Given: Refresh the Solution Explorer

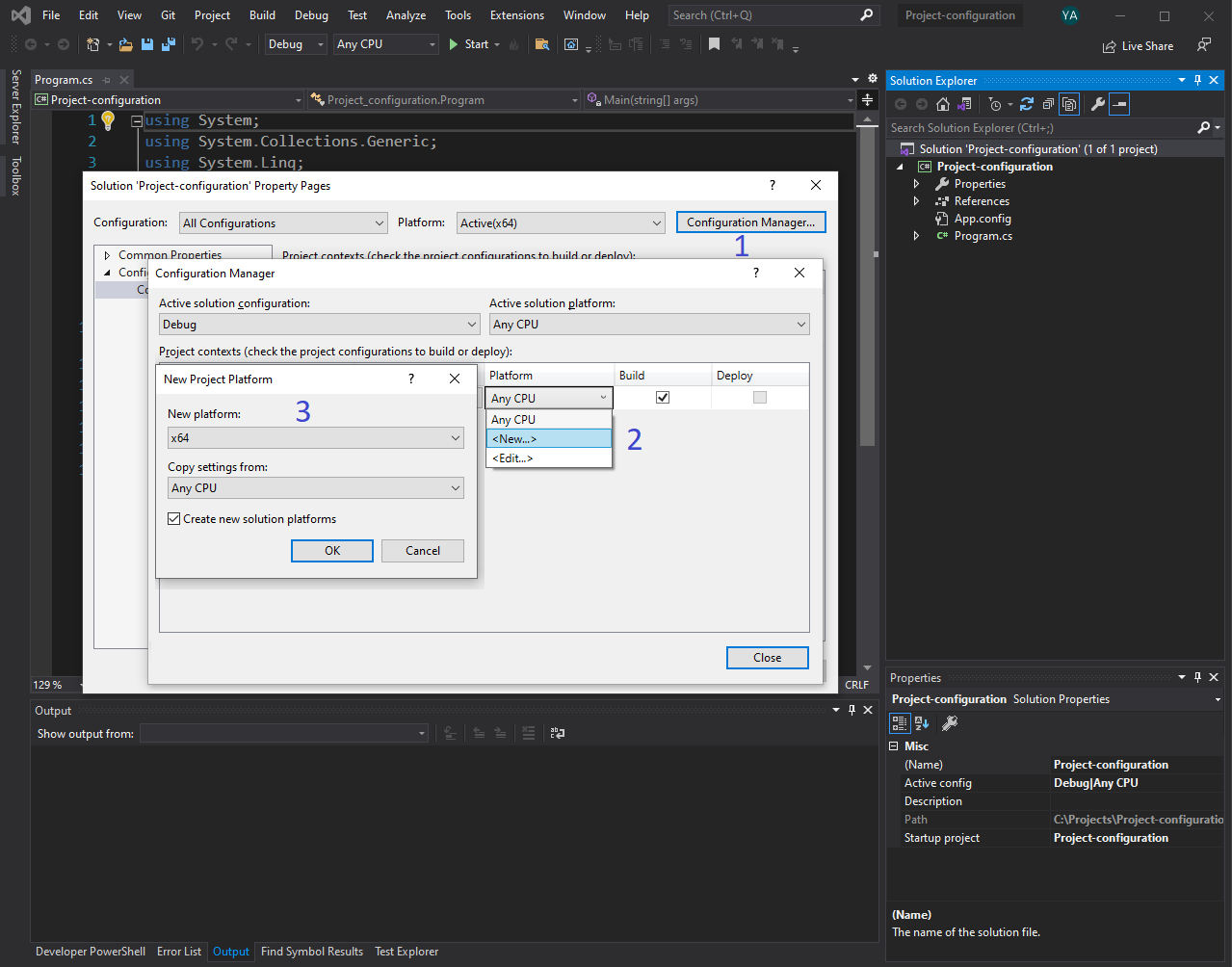Looking at the screenshot, I should pos(1027,104).
